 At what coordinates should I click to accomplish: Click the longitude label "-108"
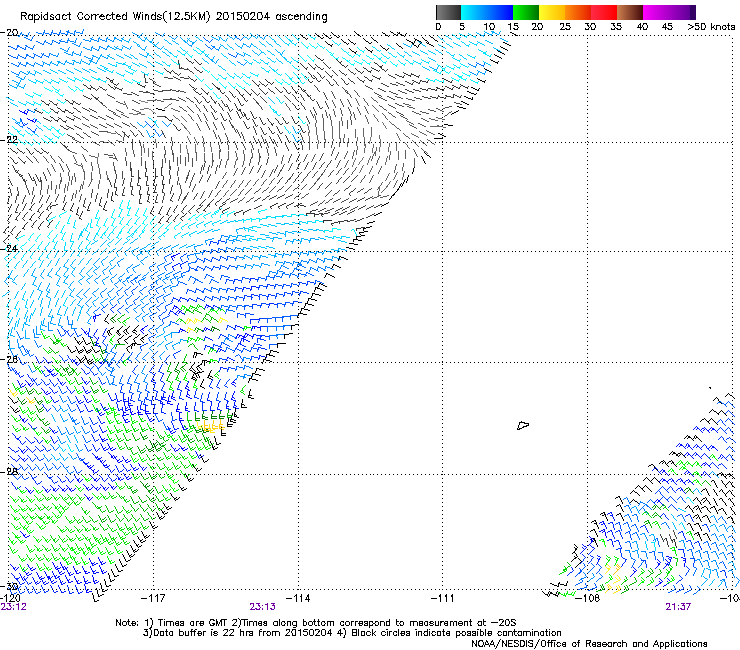pyautogui.click(x=588, y=599)
